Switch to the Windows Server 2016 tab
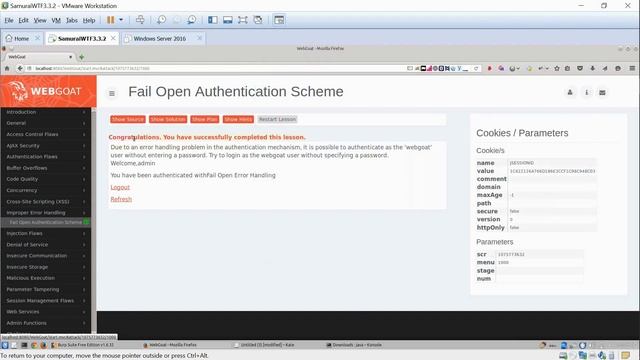This screenshot has width=640, height=360. point(160,38)
